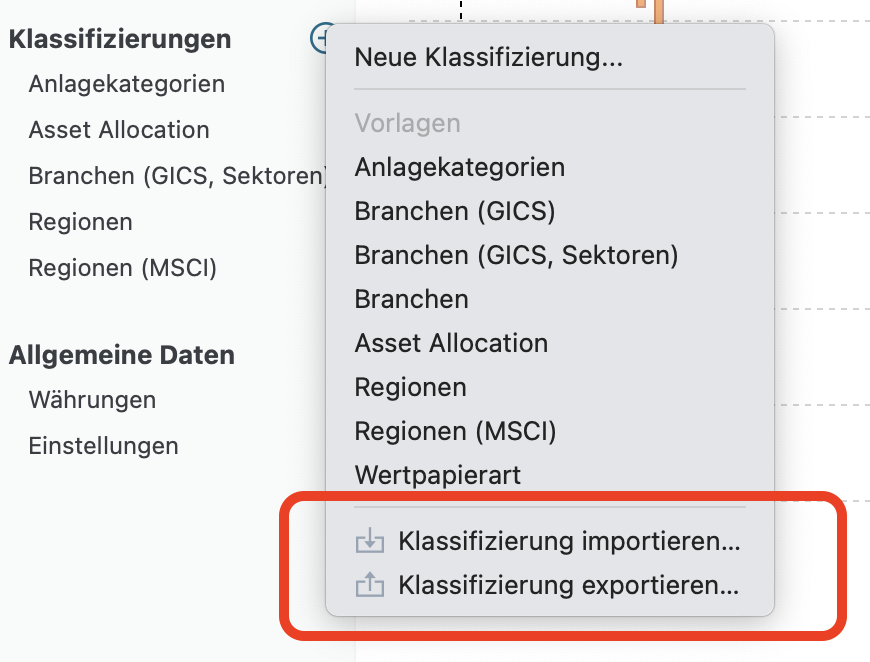Go to Regionen in the sidebar
The height and width of the screenshot is (662, 870).
tap(80, 222)
